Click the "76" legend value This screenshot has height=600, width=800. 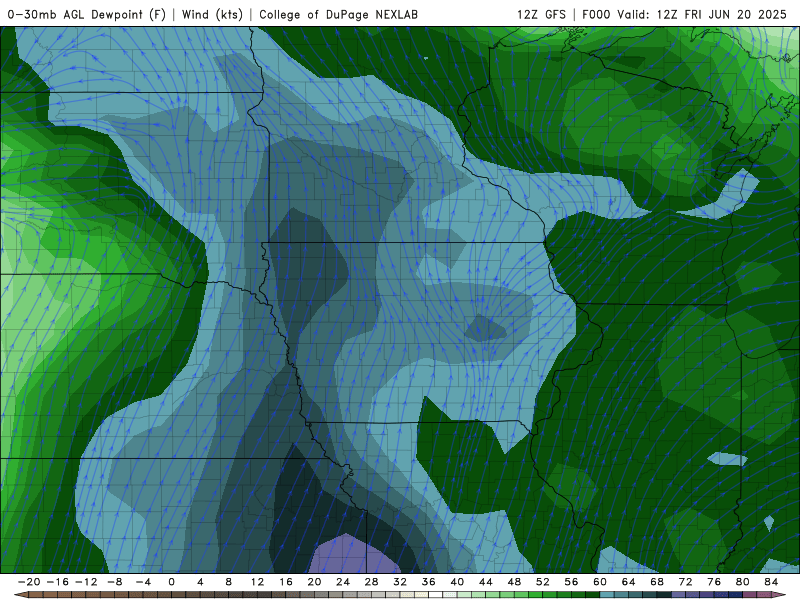pyautogui.click(x=714, y=582)
